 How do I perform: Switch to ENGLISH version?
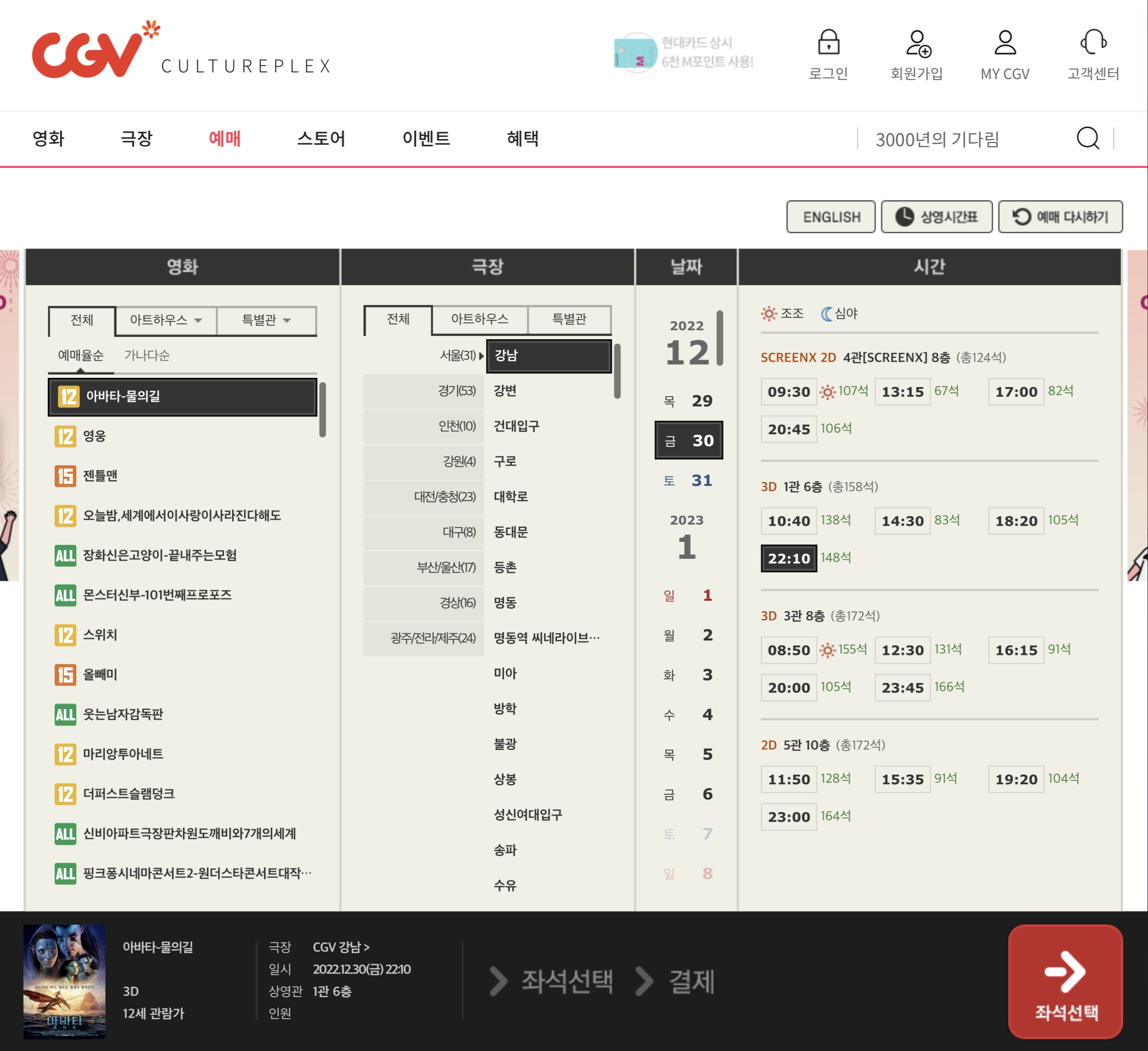click(x=831, y=217)
